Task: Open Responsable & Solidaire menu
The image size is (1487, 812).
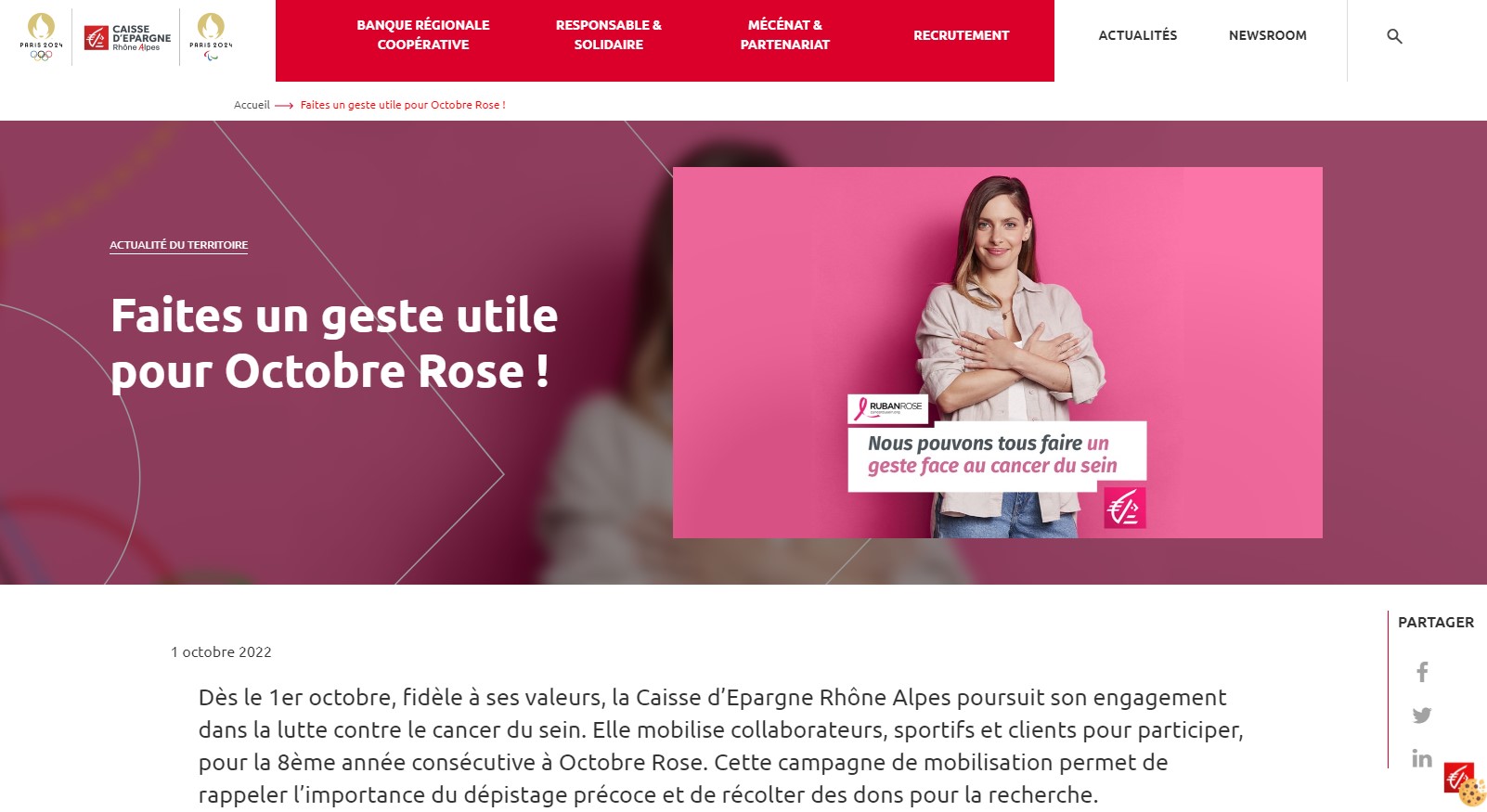Action: [609, 35]
